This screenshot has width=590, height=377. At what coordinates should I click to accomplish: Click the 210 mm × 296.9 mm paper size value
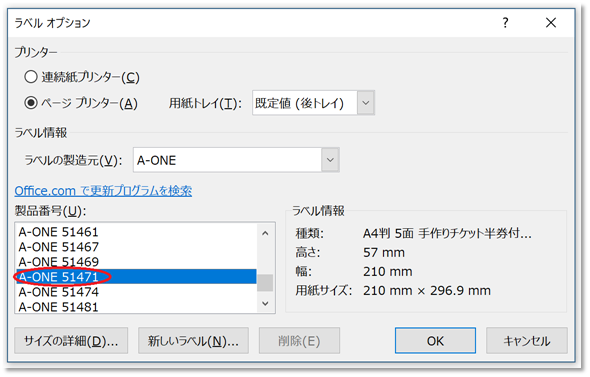pos(427,290)
